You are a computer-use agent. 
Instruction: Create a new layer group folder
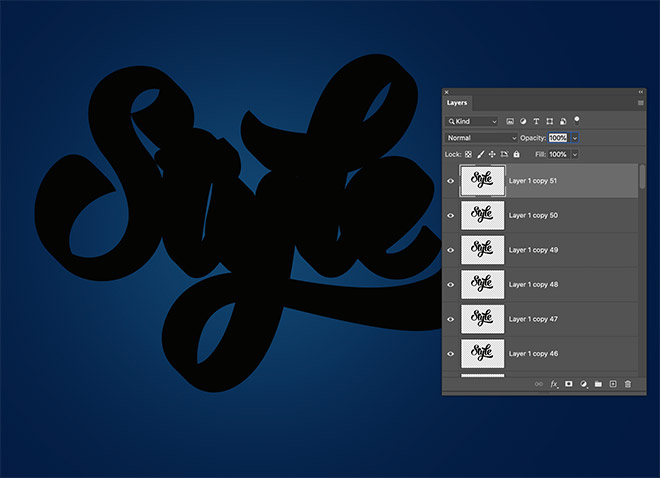[x=598, y=384]
